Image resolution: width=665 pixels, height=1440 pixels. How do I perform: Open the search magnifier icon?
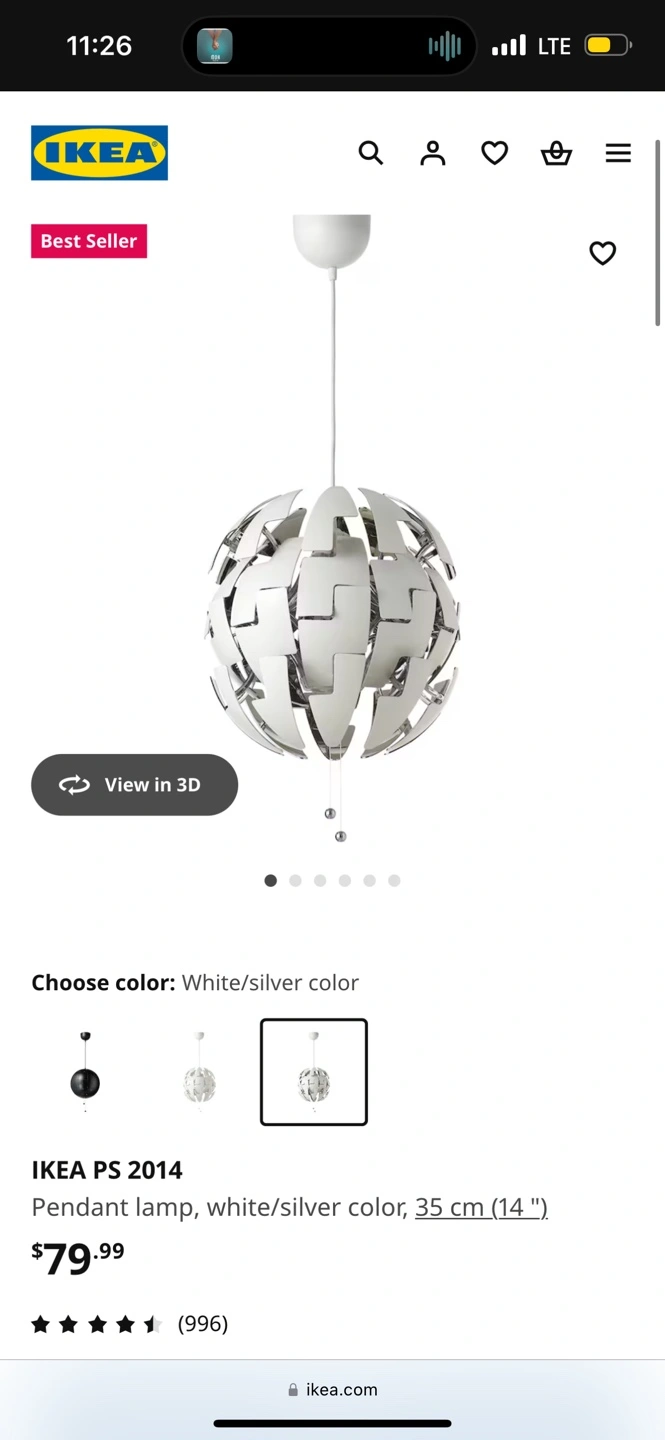371,153
